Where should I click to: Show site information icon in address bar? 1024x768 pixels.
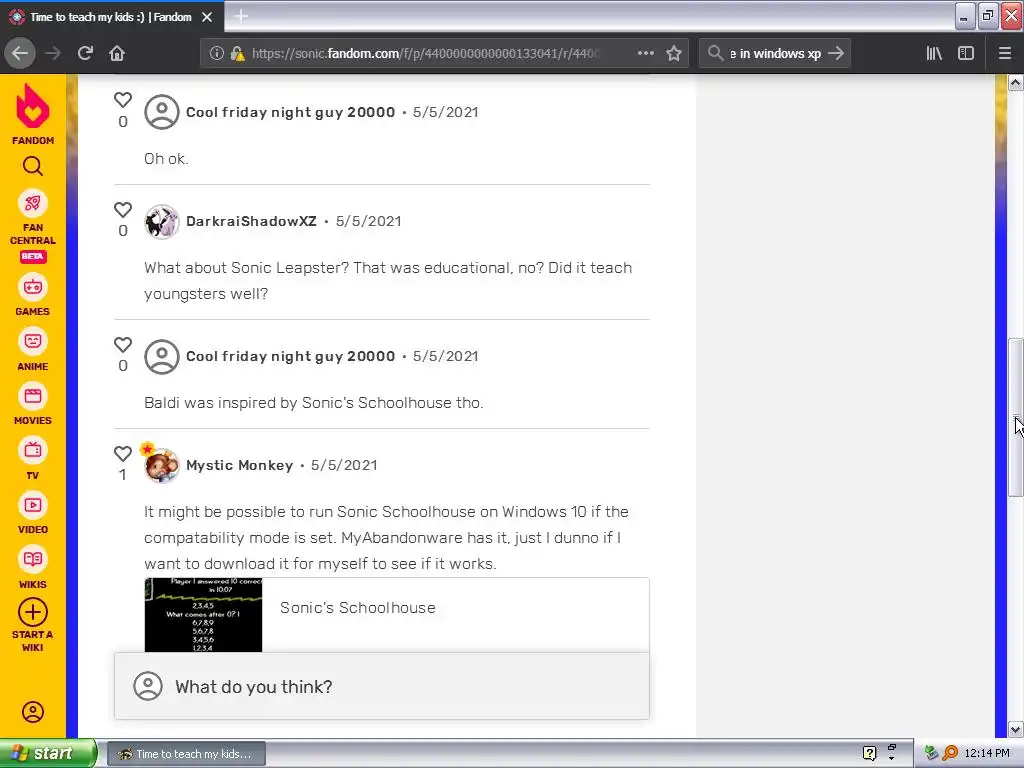(216, 54)
